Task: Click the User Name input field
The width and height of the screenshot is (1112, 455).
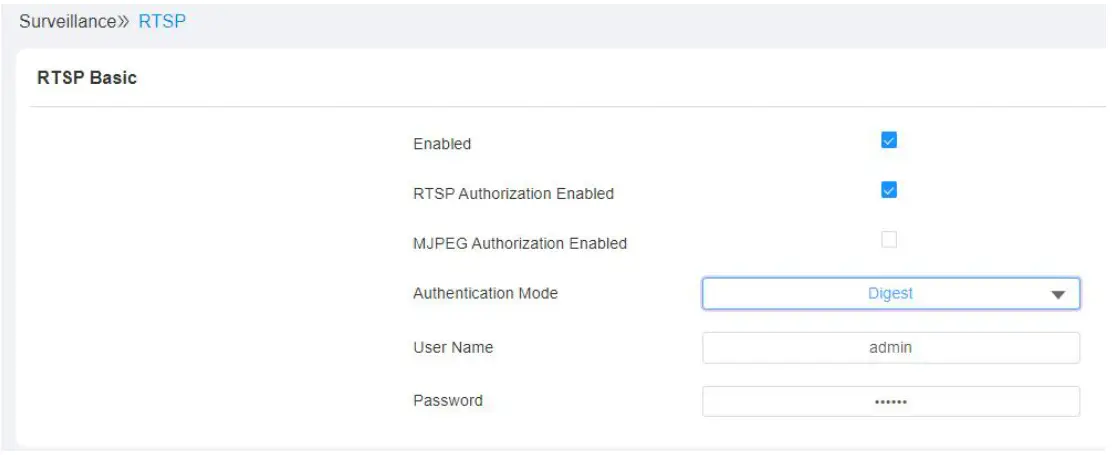Action: click(x=890, y=348)
